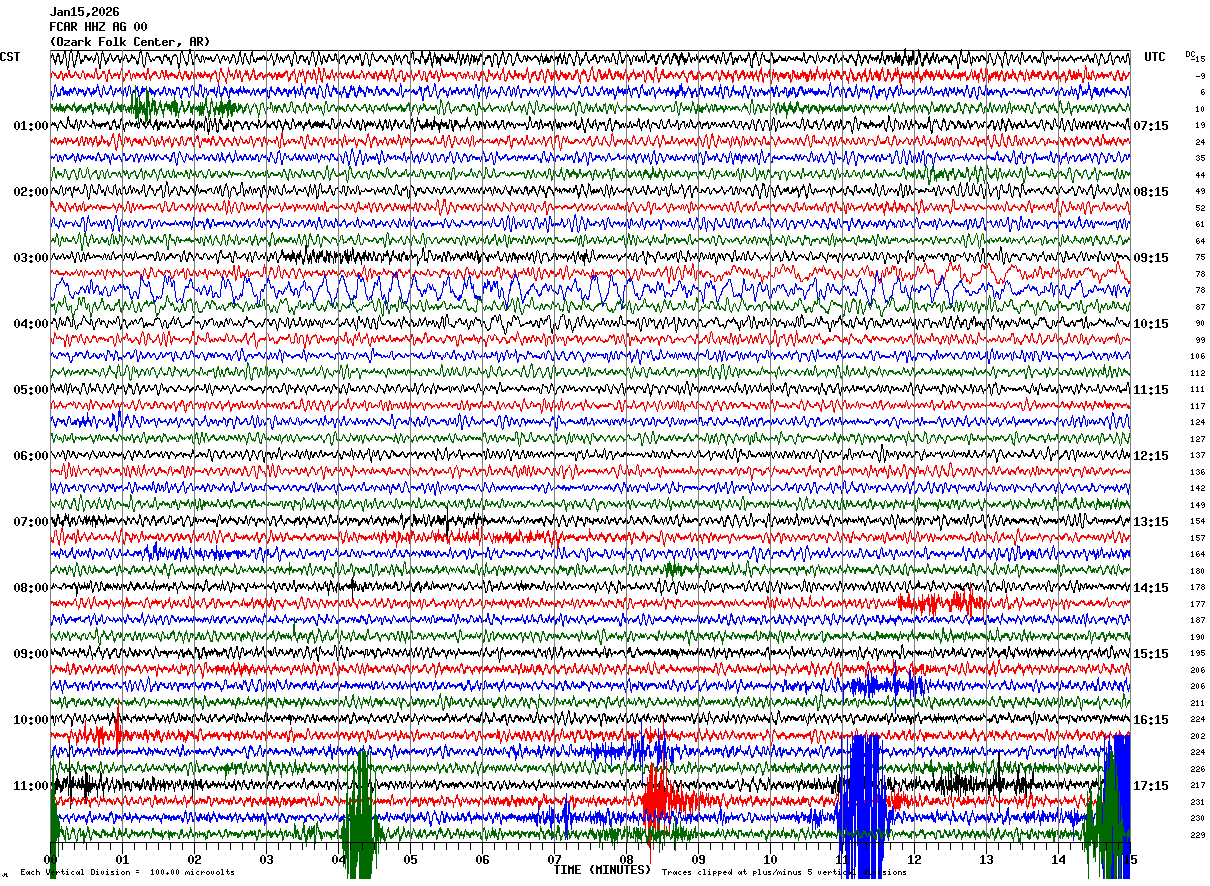Click the "05" minute tick label
The image size is (1210, 886).
(x=410, y=860)
